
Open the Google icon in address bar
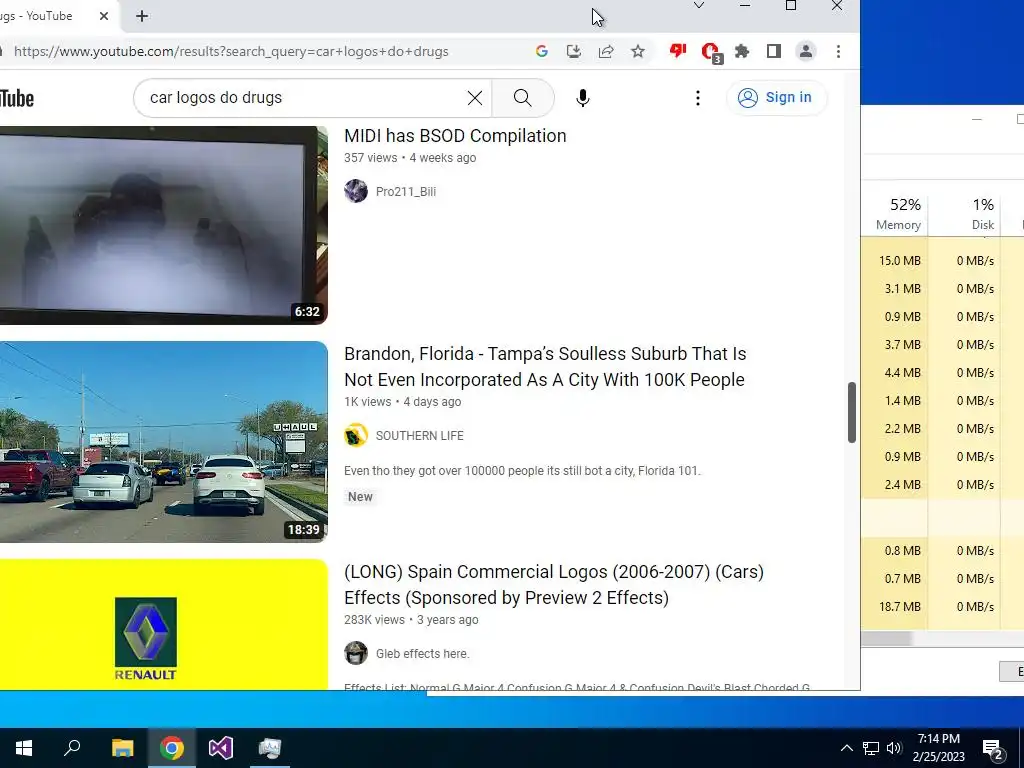coord(541,51)
